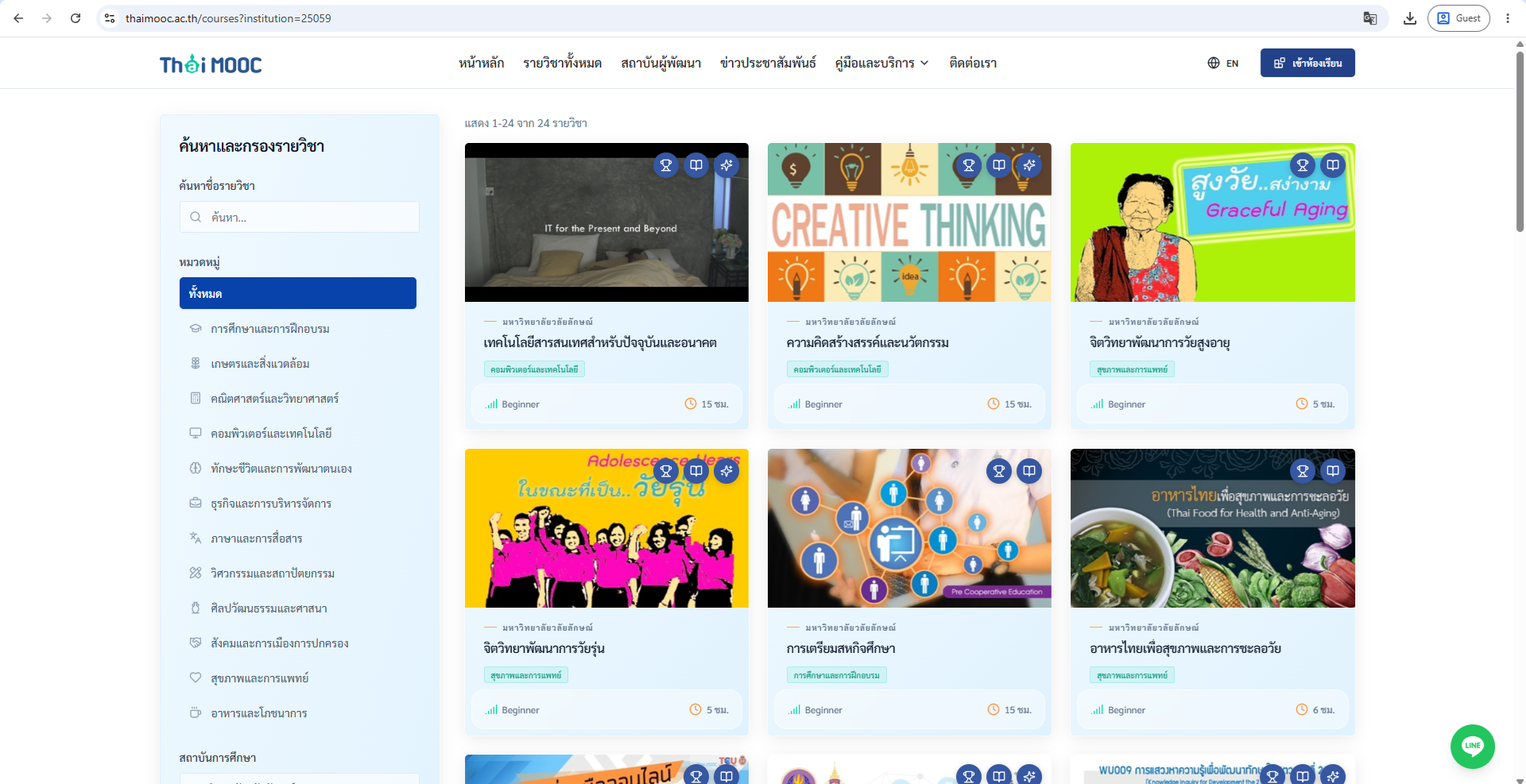Click the page vertical scrollbar
Screen dimensions: 1526x784
(x=1520, y=143)
